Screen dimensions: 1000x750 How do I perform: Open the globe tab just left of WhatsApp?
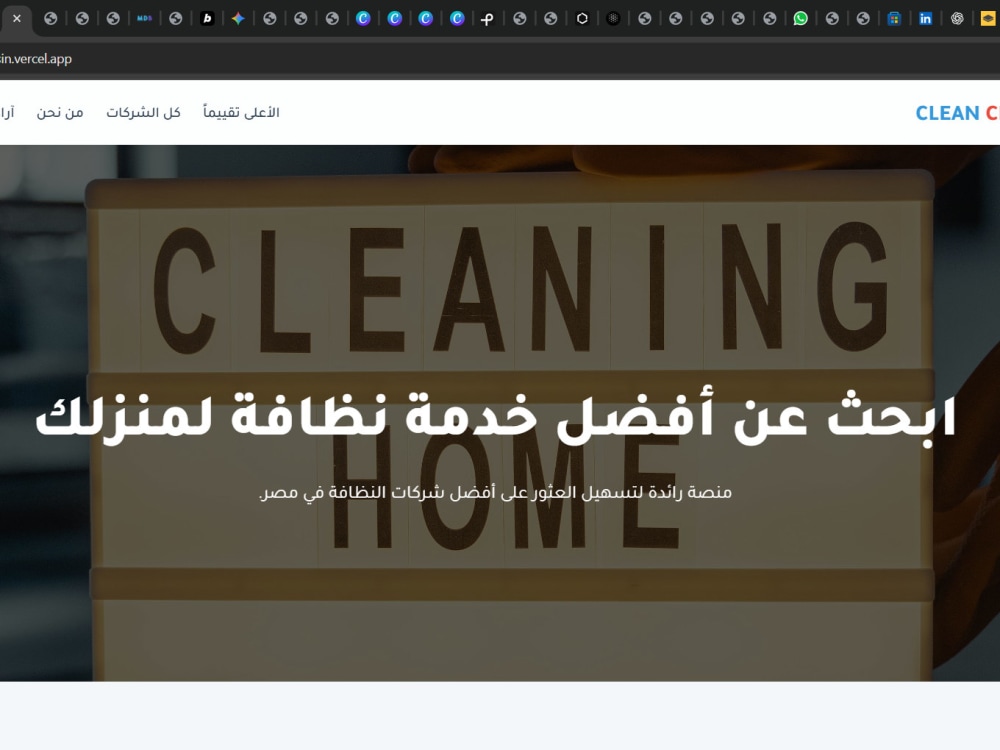pos(770,18)
